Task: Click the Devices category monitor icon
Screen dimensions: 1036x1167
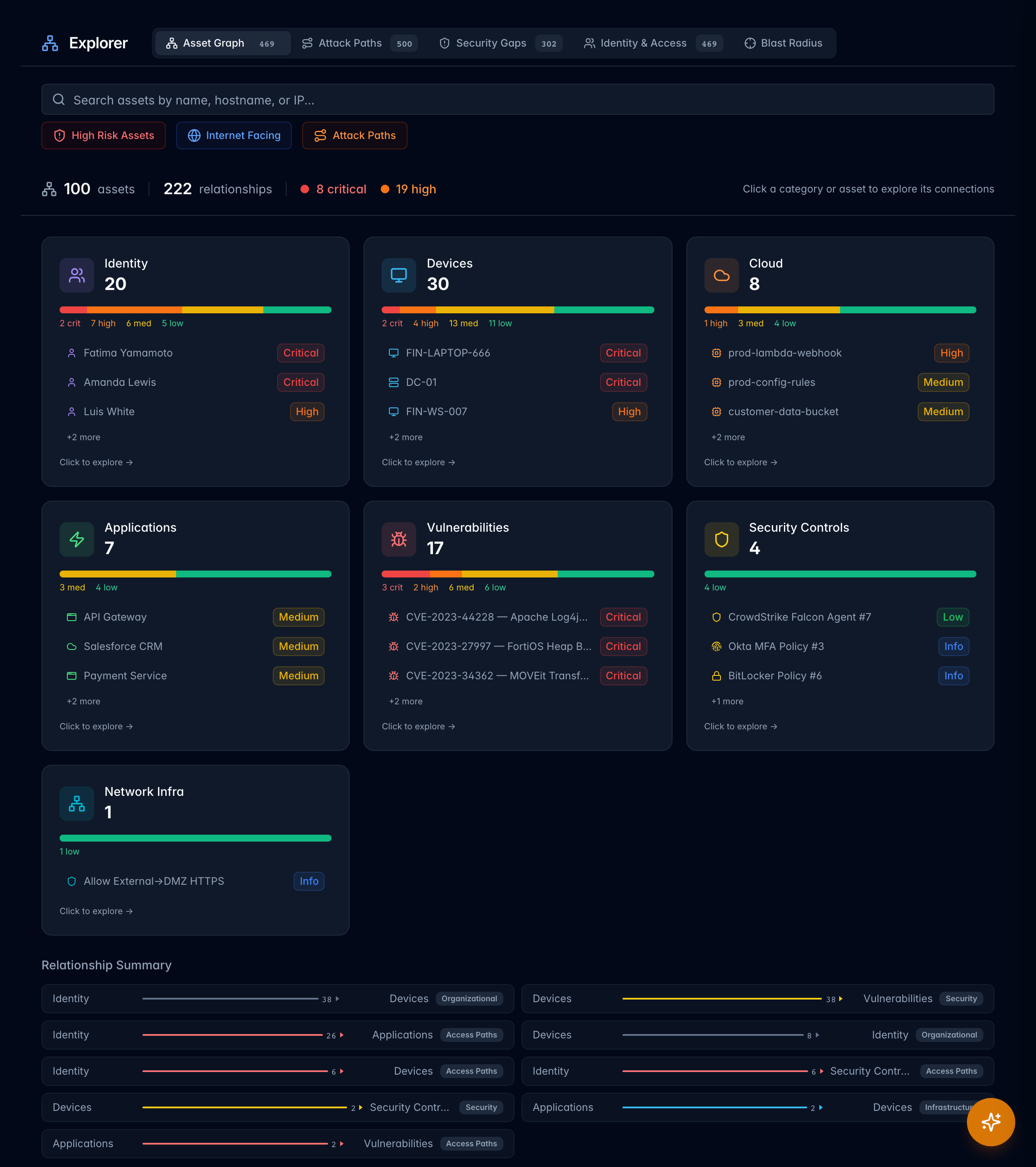Action: pos(398,275)
